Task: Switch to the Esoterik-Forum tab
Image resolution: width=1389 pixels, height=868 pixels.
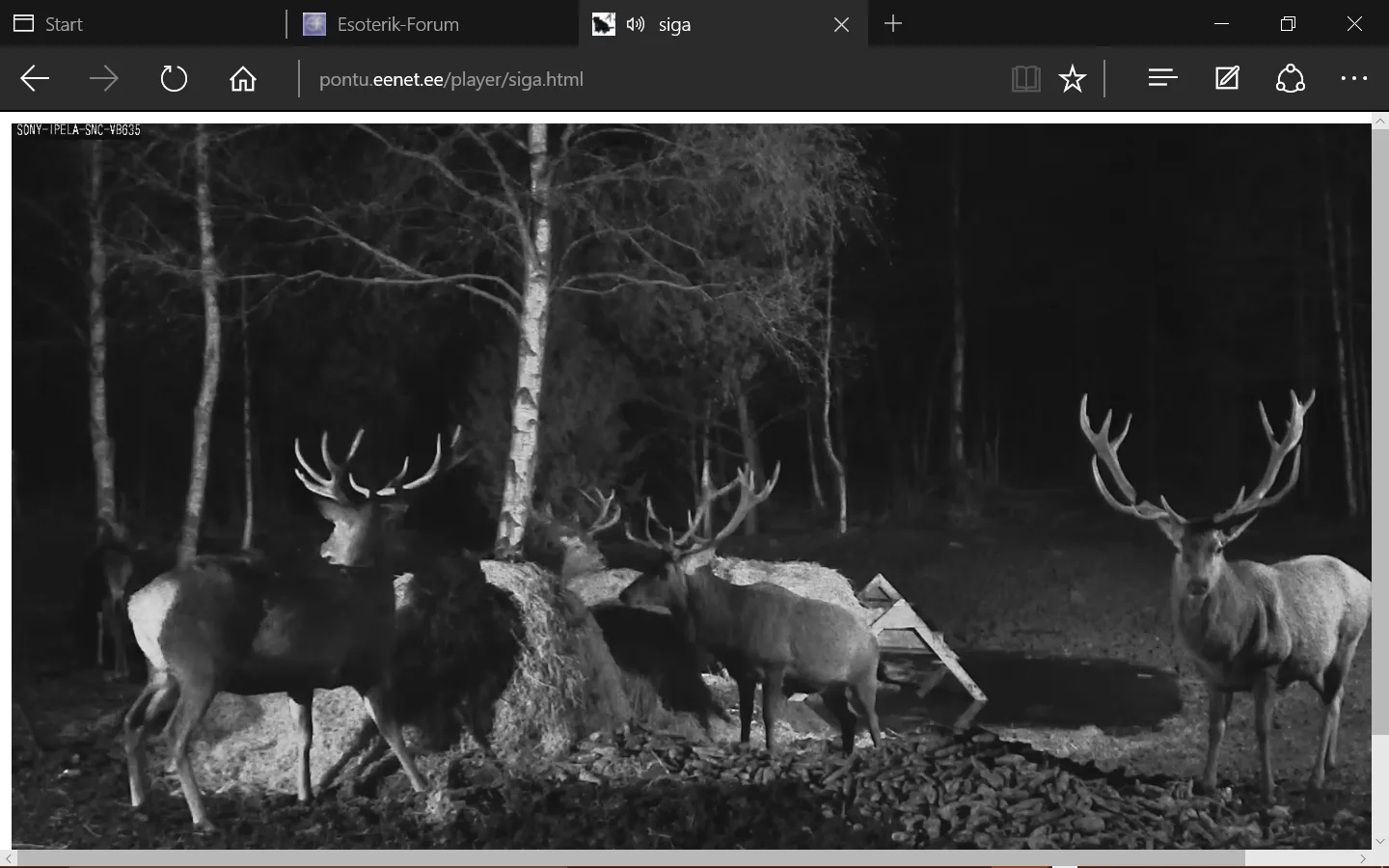Action: [397, 24]
